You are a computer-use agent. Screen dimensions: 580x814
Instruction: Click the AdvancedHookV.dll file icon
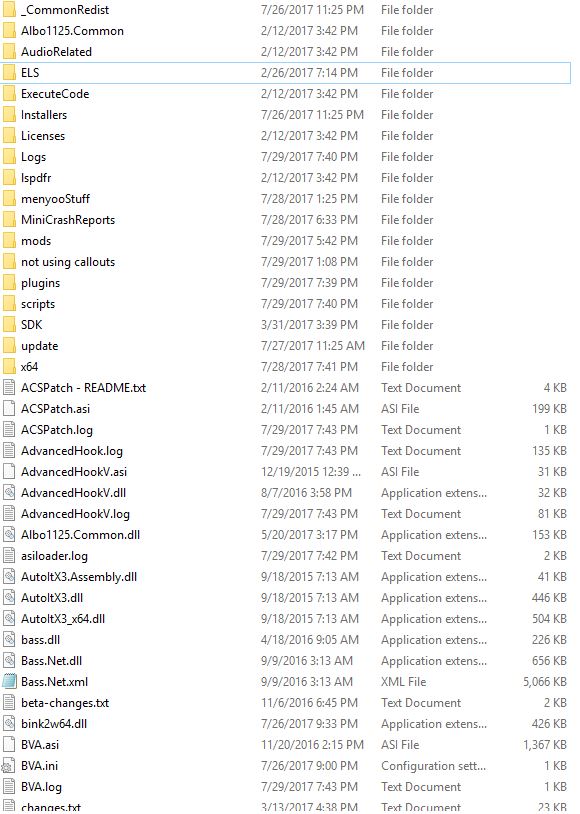pos(9,493)
